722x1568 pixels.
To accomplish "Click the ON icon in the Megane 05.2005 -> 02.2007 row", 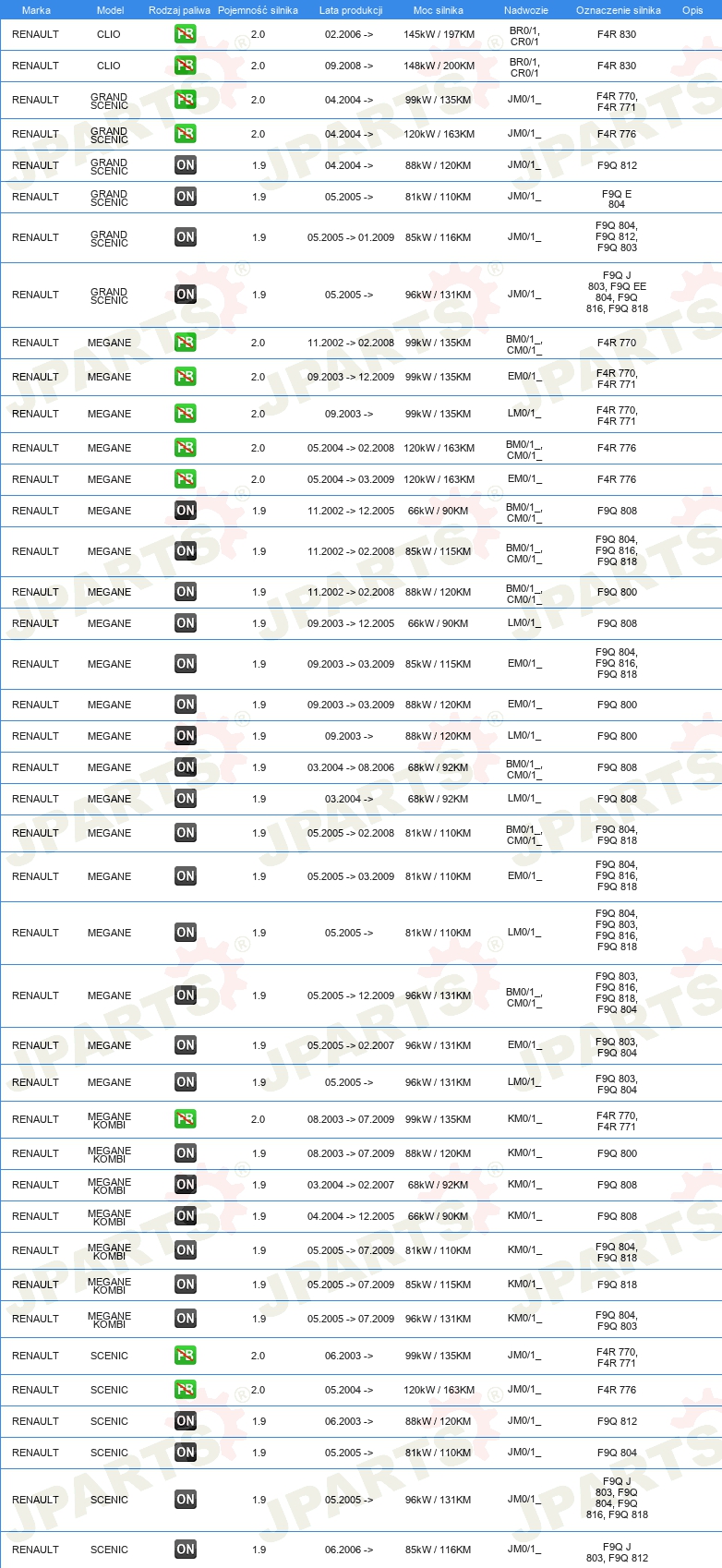I will 186,1045.
